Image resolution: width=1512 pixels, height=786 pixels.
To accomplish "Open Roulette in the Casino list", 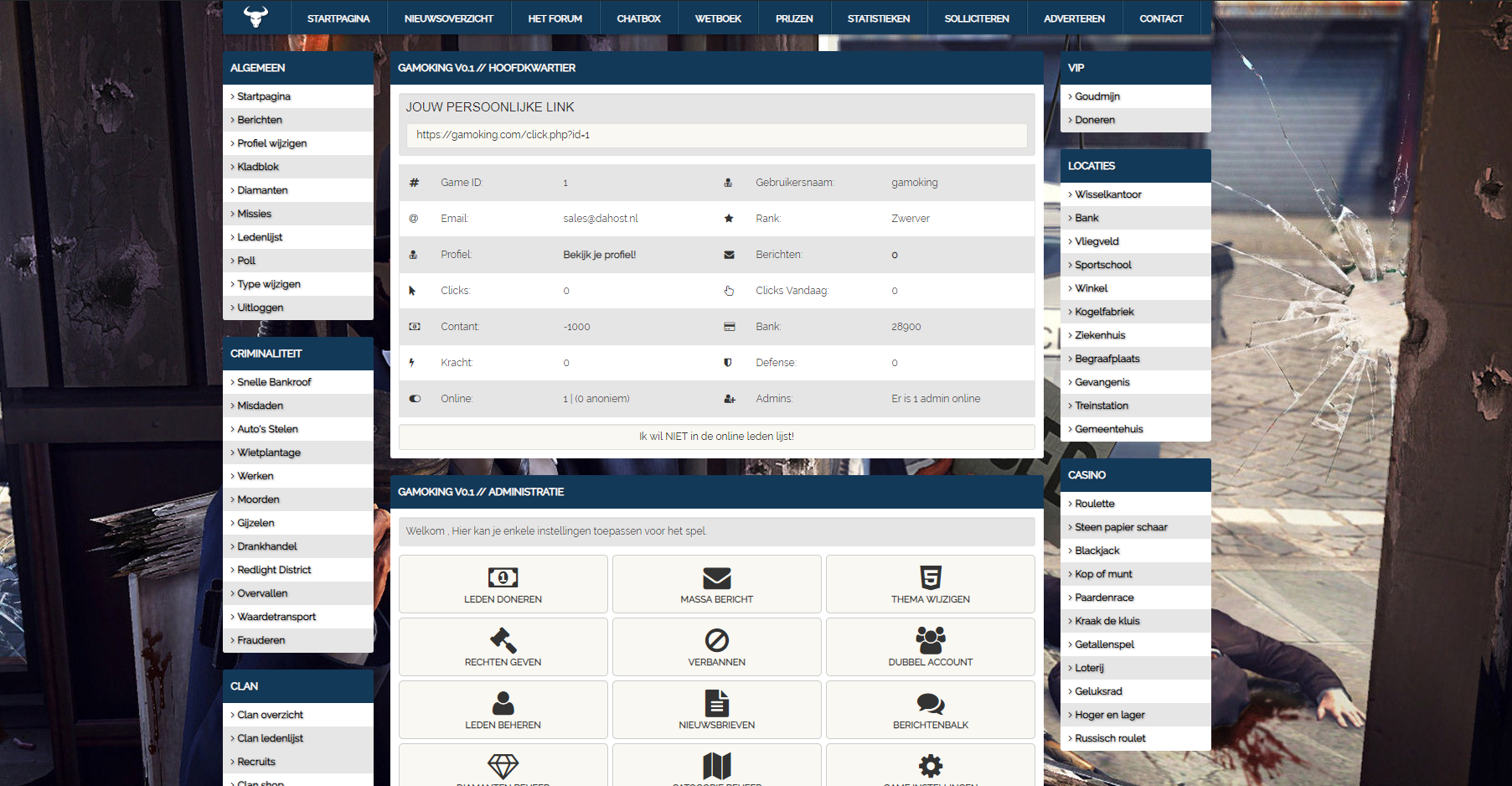I will [x=1095, y=504].
